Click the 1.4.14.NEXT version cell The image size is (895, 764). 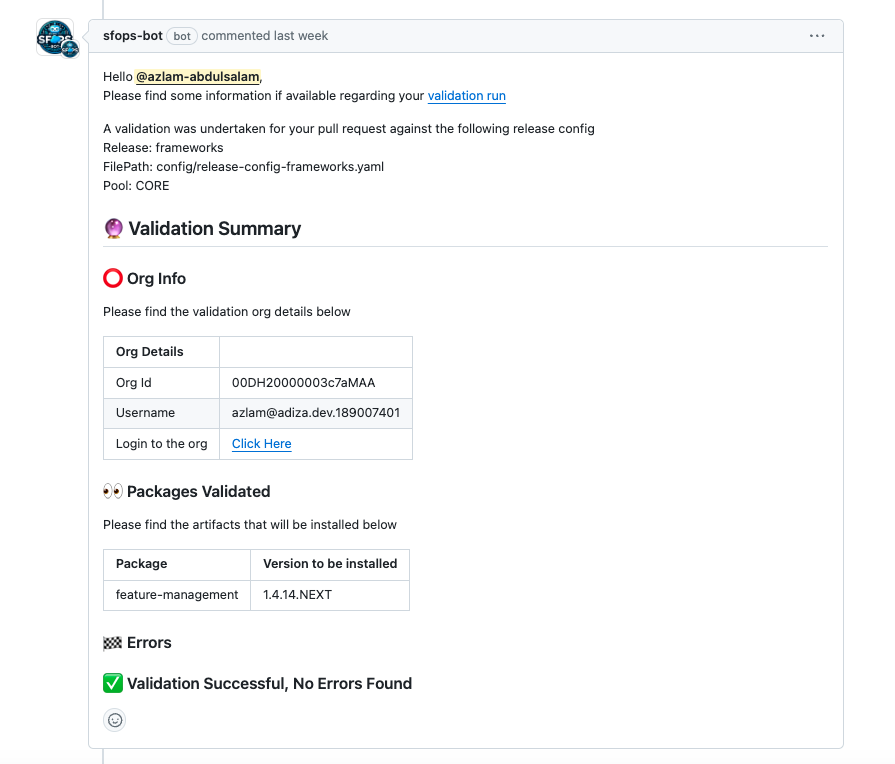pos(297,595)
